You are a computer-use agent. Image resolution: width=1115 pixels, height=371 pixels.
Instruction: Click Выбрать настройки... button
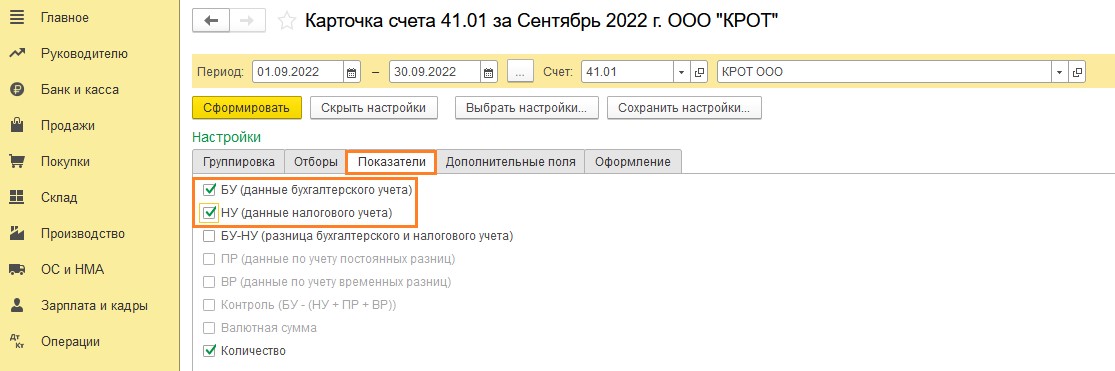pos(527,108)
